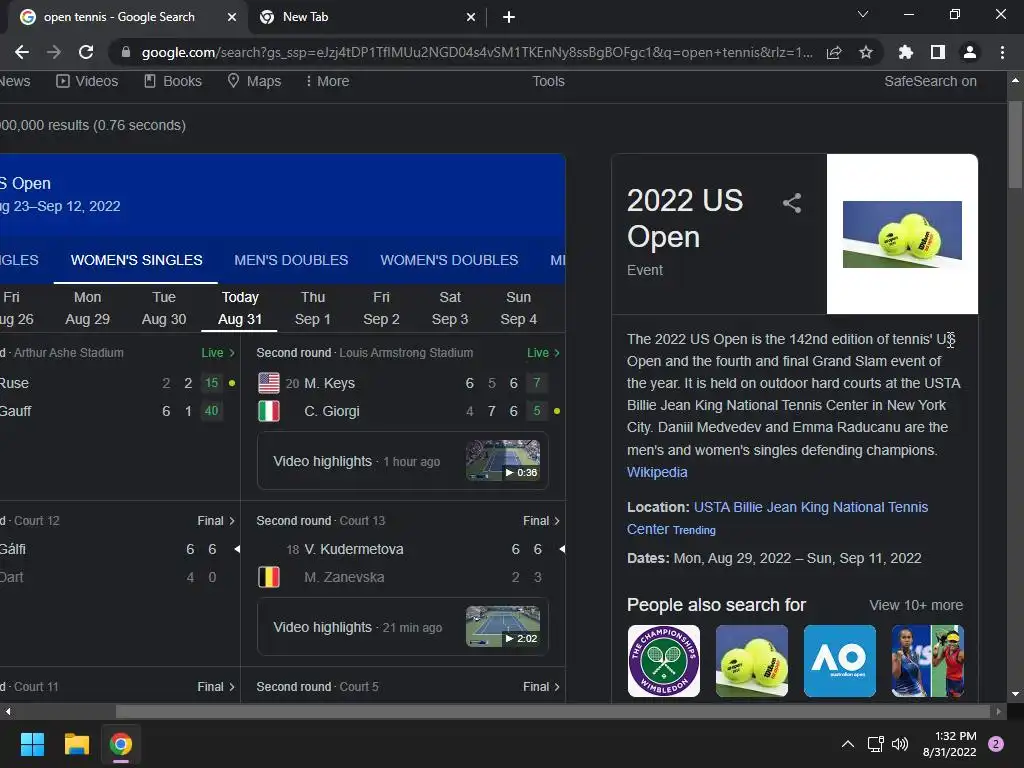The height and width of the screenshot is (768, 1024).
Task: Open the browser side panel
Action: (x=938, y=52)
